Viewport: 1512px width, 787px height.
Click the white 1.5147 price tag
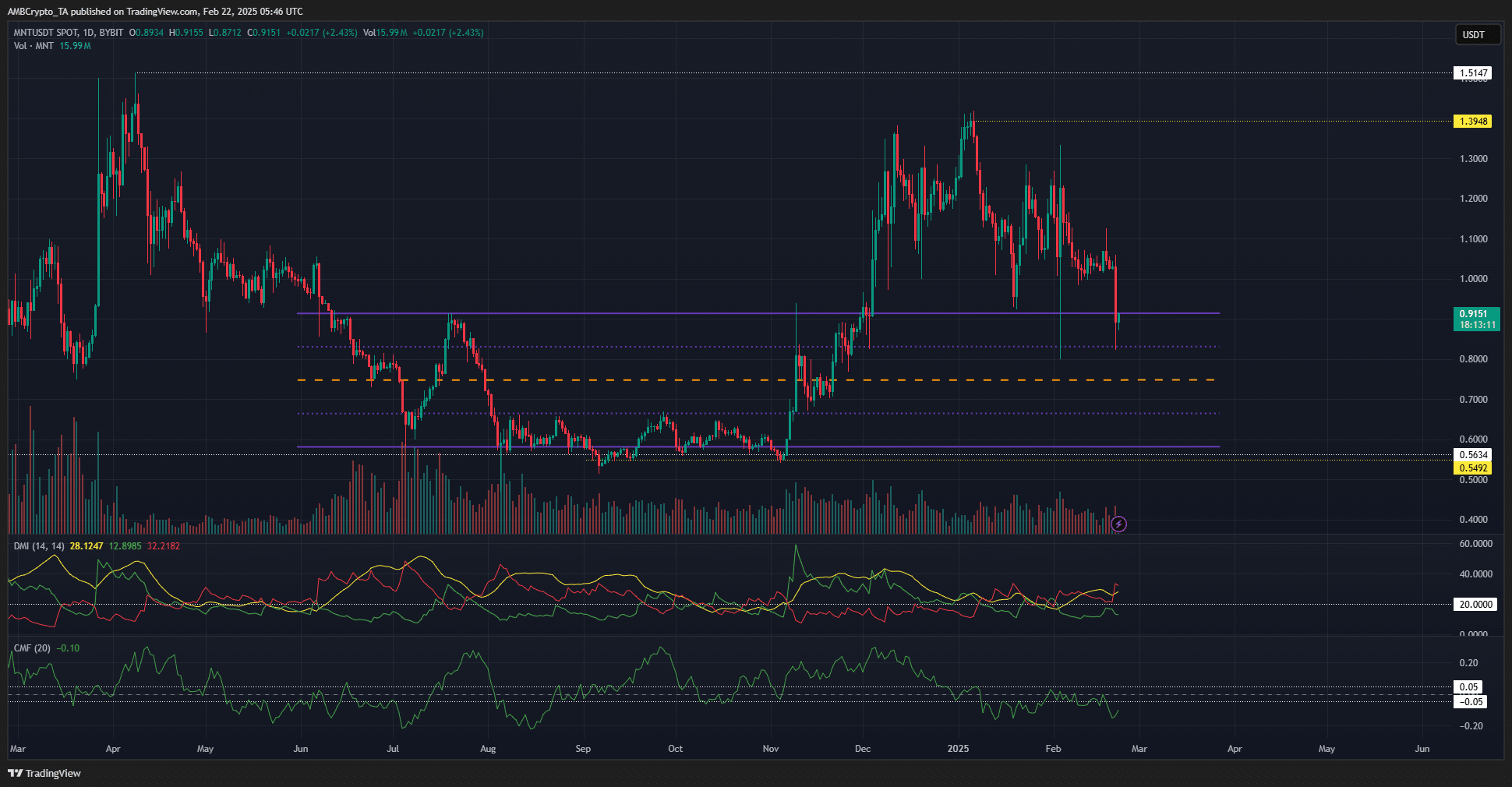(x=1472, y=73)
